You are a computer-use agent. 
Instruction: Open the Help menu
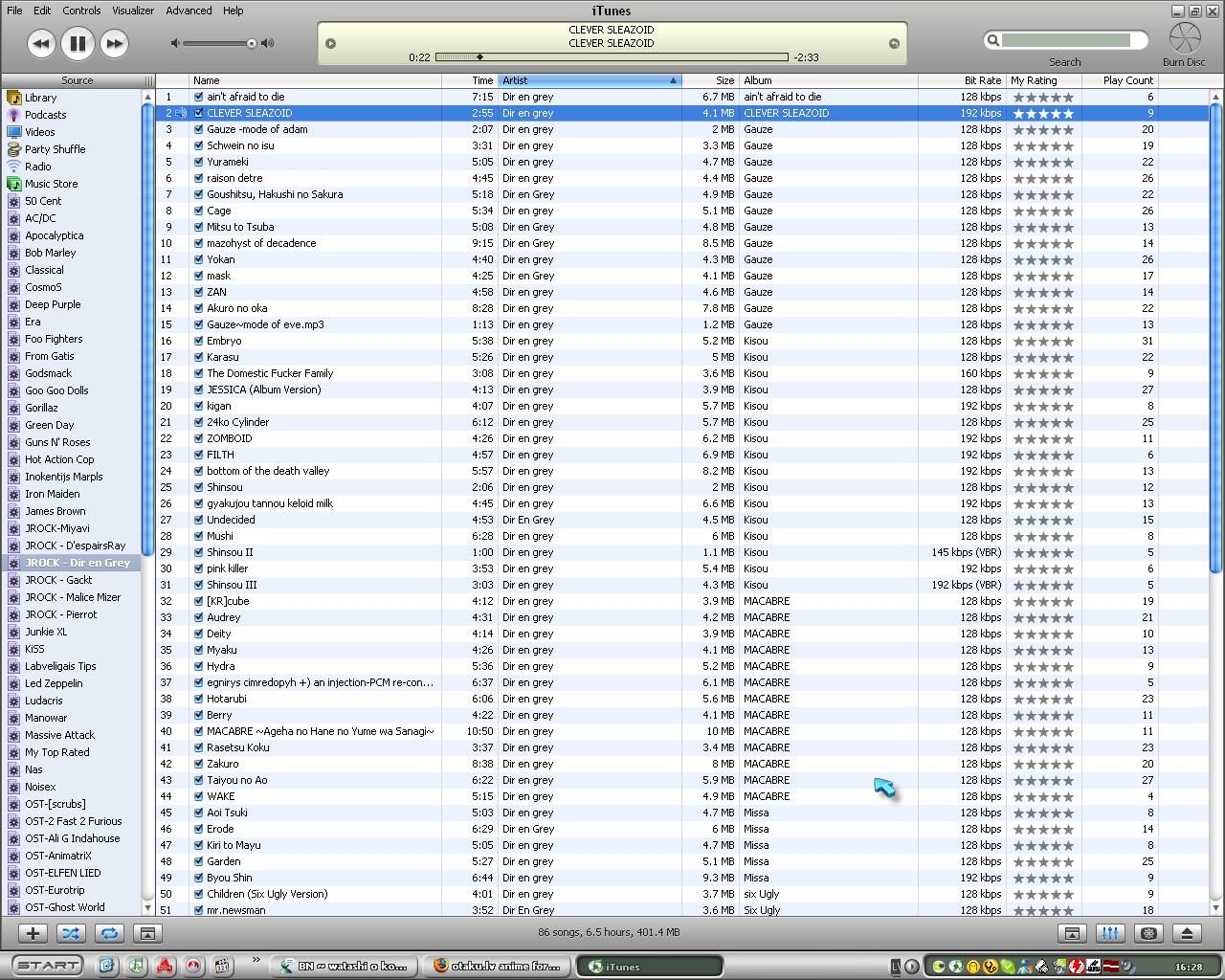click(234, 11)
